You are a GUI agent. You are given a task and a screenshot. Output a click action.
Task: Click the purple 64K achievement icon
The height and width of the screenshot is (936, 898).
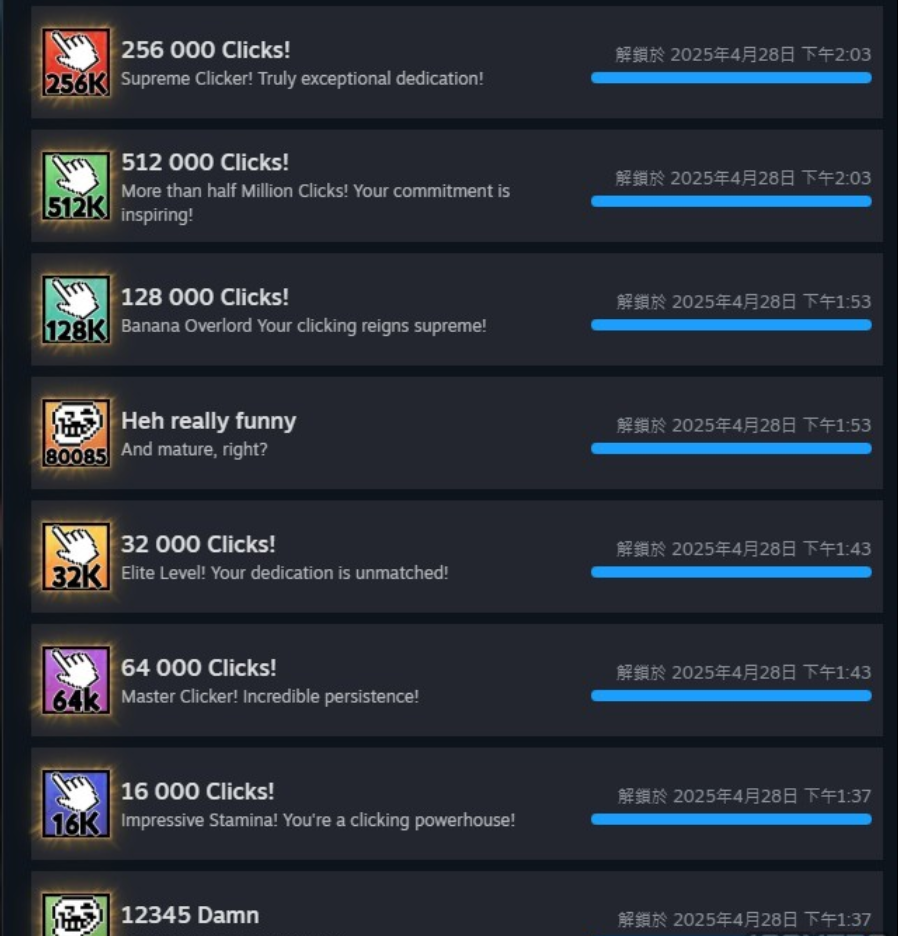76,680
